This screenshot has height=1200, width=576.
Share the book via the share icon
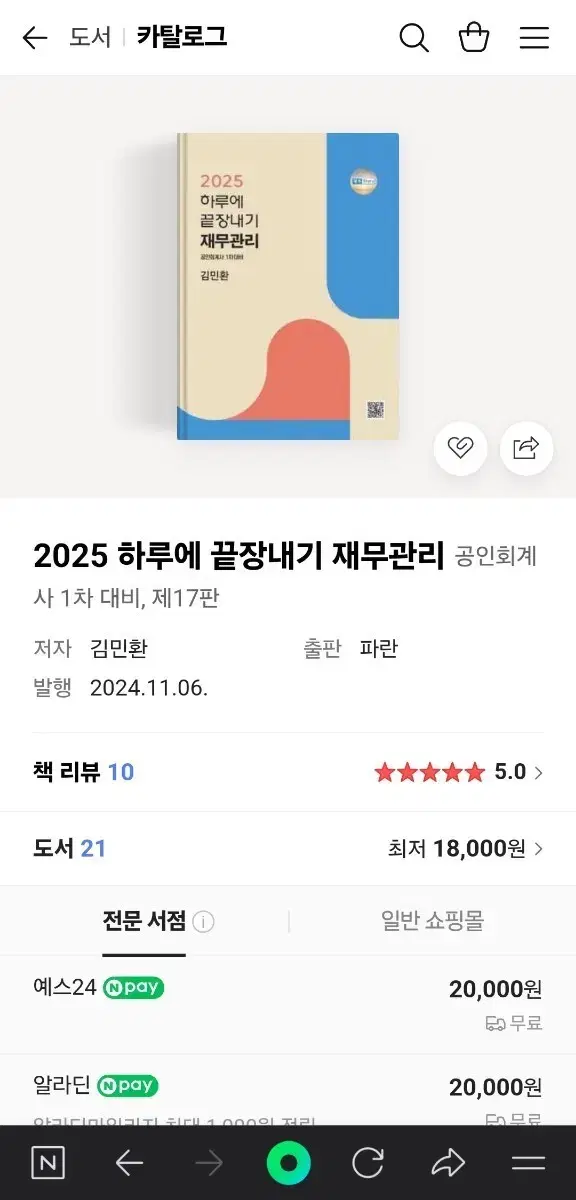526,448
